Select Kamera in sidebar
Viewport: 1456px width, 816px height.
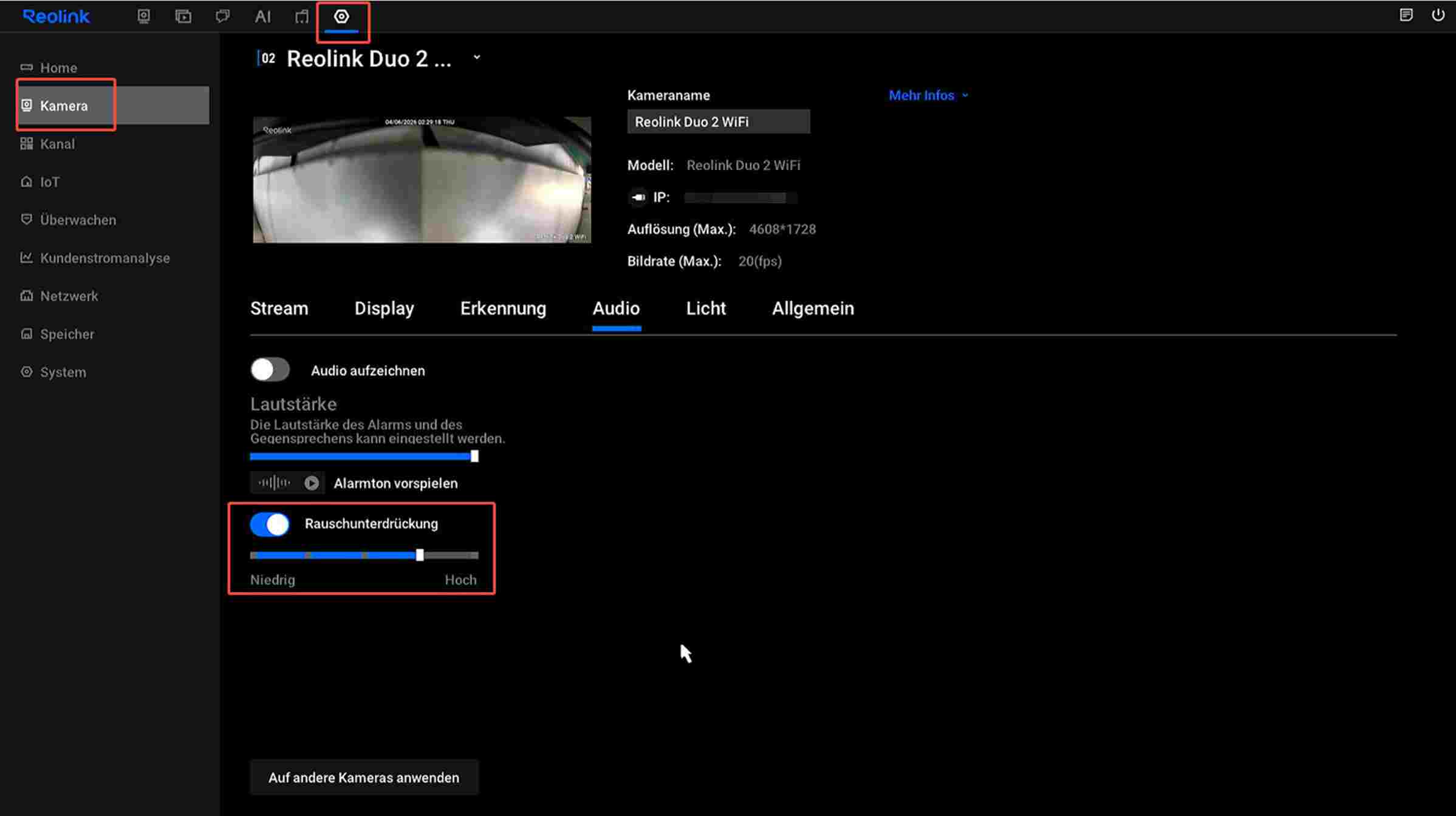point(114,105)
